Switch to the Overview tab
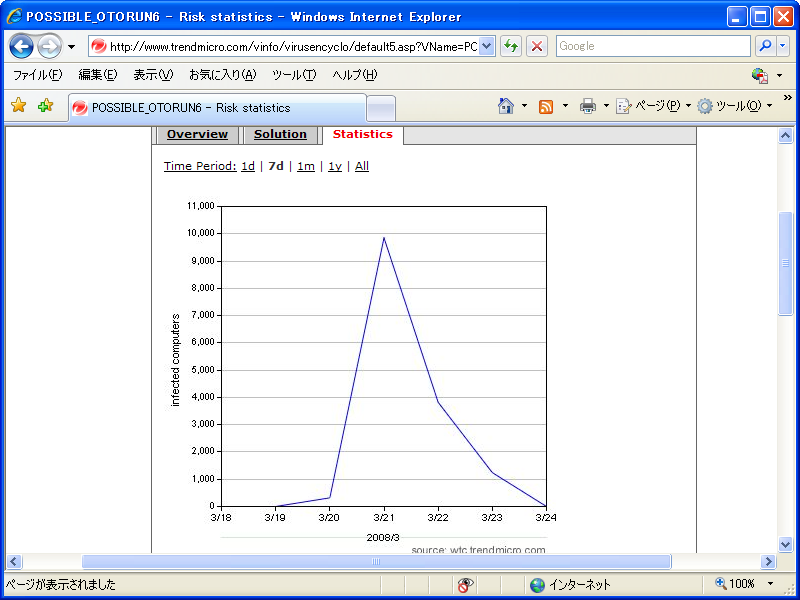The image size is (800, 600). 197,135
